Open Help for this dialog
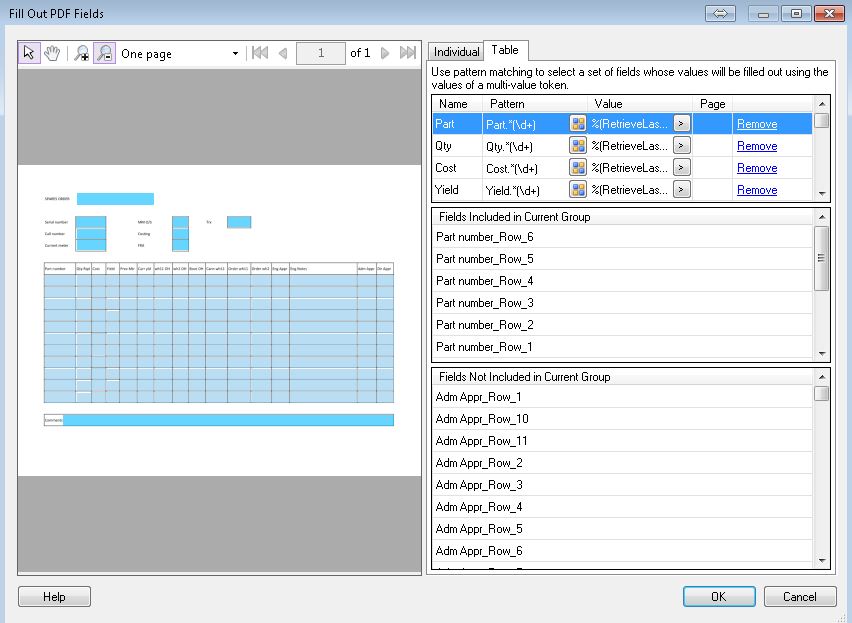The height and width of the screenshot is (623, 852). pos(55,597)
